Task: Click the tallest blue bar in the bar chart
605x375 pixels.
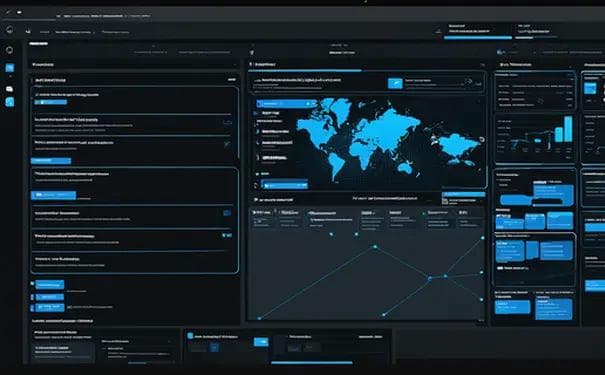Action: [568, 129]
